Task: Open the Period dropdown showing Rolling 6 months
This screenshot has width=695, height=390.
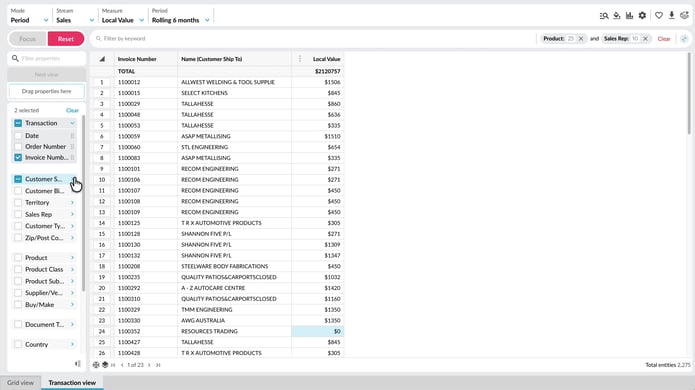Action: click(x=181, y=16)
